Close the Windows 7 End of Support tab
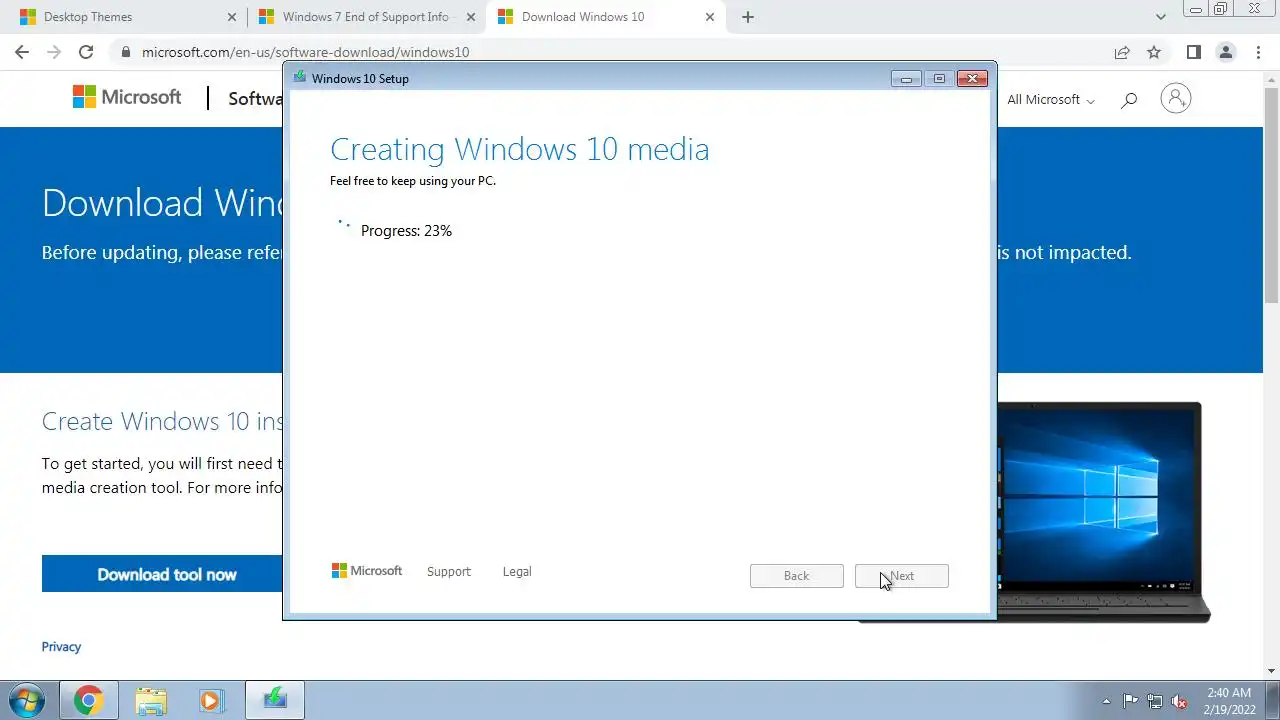This screenshot has width=1280, height=720. [x=471, y=17]
